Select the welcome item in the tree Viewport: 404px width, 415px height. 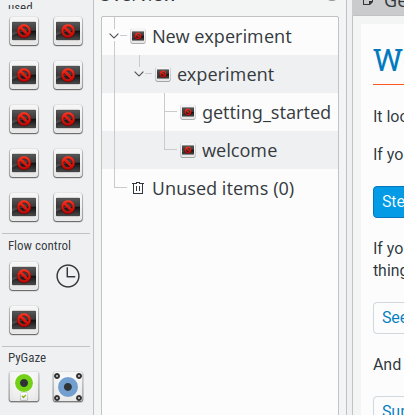pos(240,151)
